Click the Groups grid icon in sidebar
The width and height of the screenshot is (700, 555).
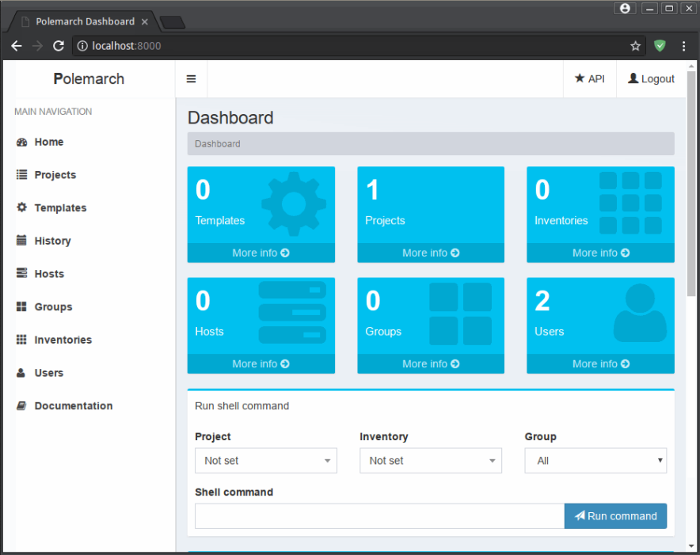[22, 307]
